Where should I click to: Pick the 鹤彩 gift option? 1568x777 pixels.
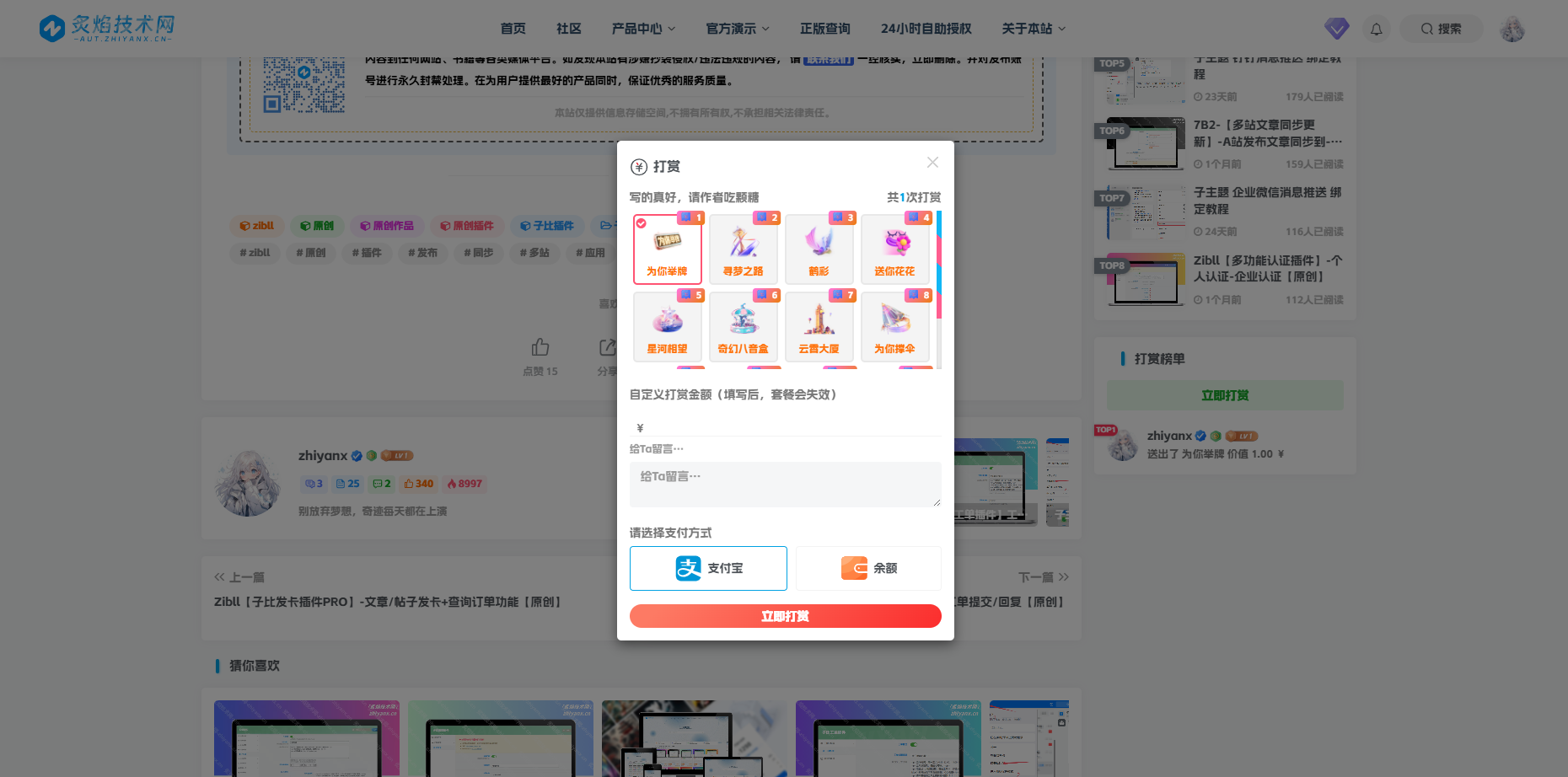(819, 249)
